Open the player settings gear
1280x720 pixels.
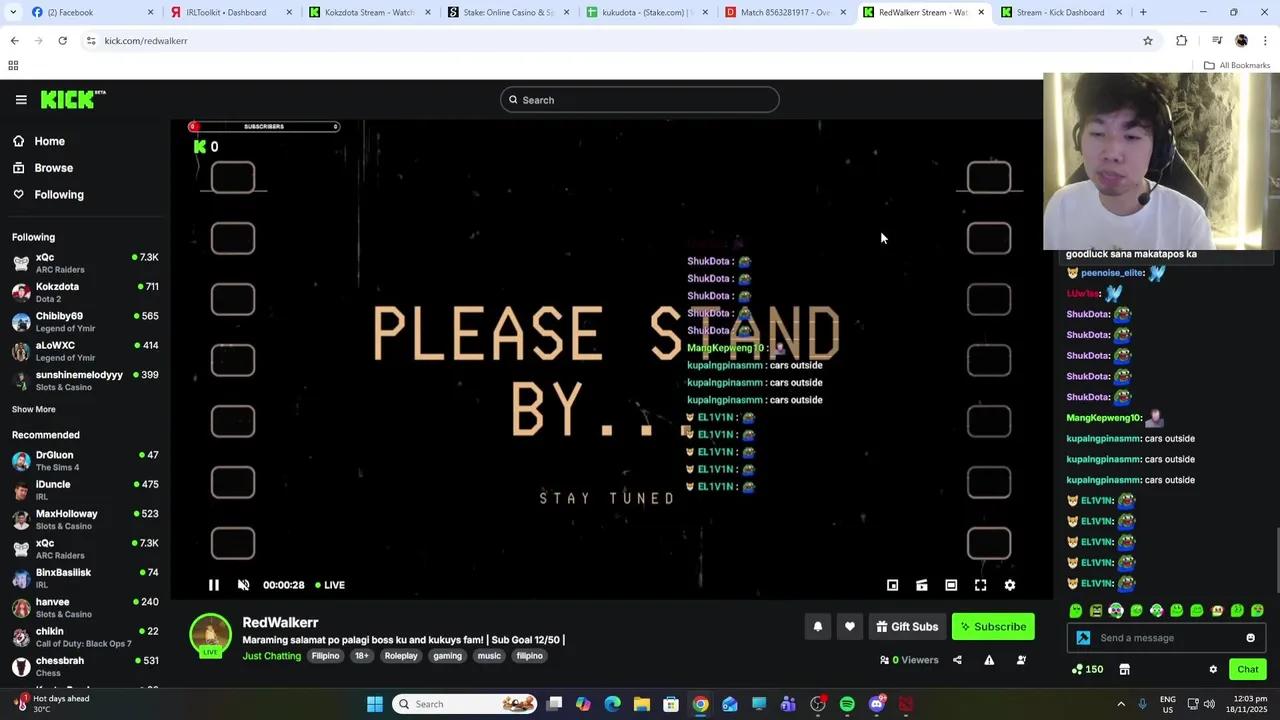(1010, 585)
